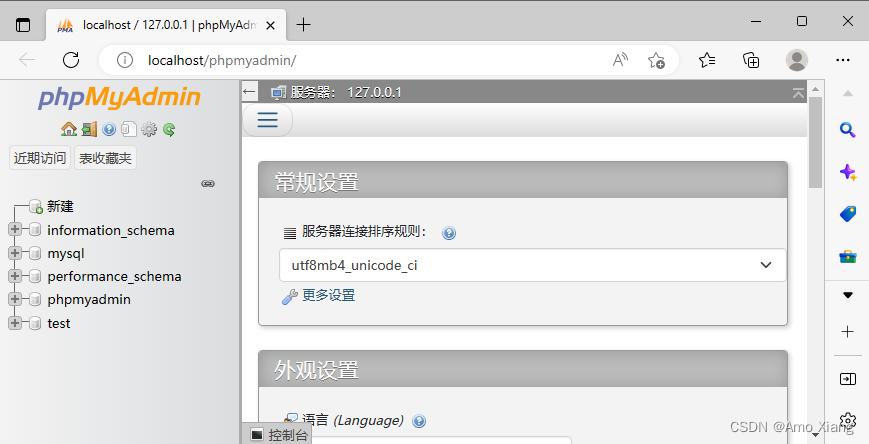This screenshot has height=444, width=869.
Task: Click browser refresh button
Action: pyautogui.click(x=71, y=60)
